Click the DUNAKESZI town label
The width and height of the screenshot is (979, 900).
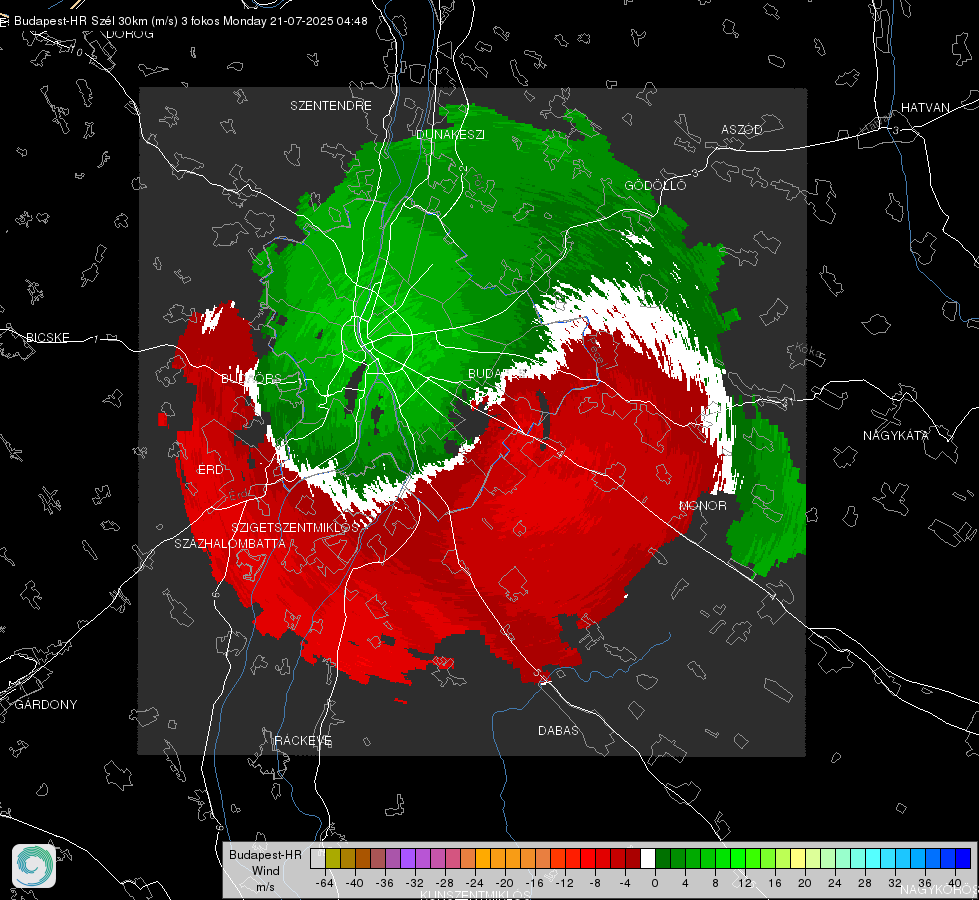(450, 134)
